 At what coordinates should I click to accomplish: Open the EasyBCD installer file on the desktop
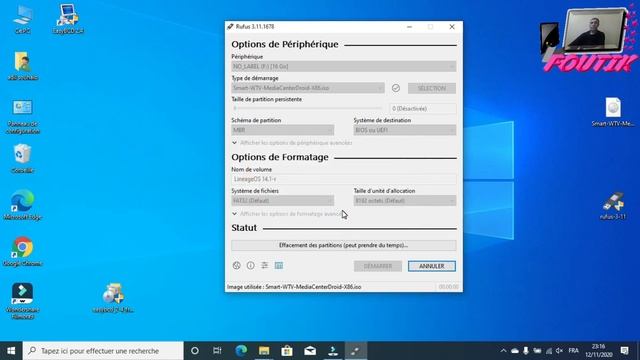(x=113, y=298)
